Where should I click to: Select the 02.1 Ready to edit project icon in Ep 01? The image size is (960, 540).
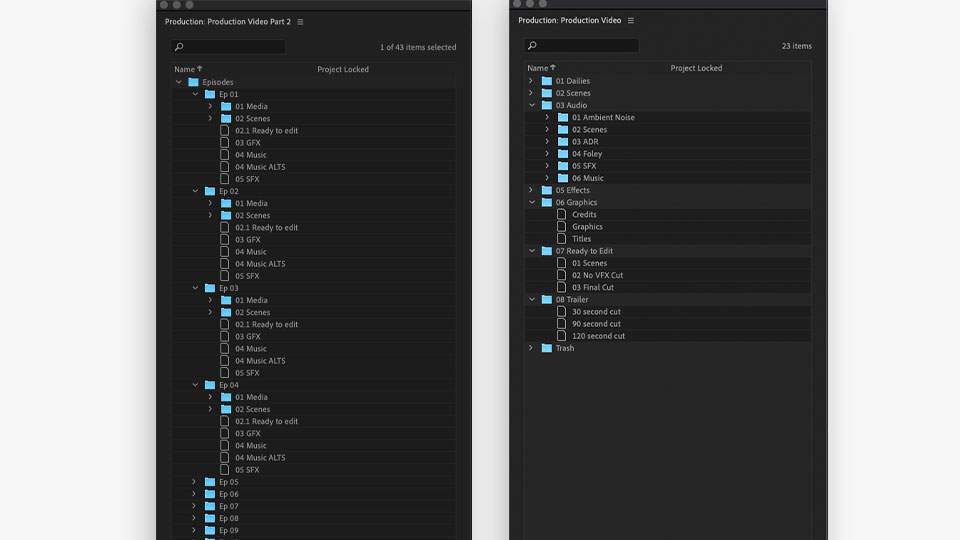[225, 130]
